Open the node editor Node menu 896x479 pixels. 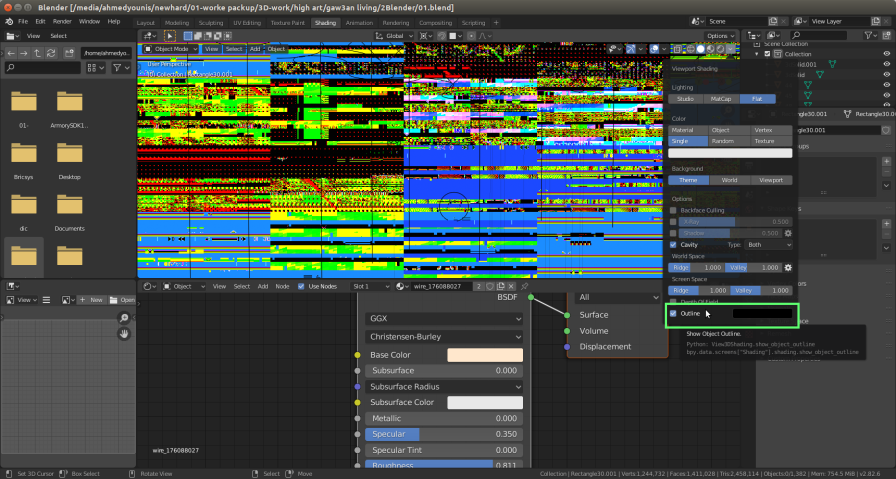tap(282, 286)
